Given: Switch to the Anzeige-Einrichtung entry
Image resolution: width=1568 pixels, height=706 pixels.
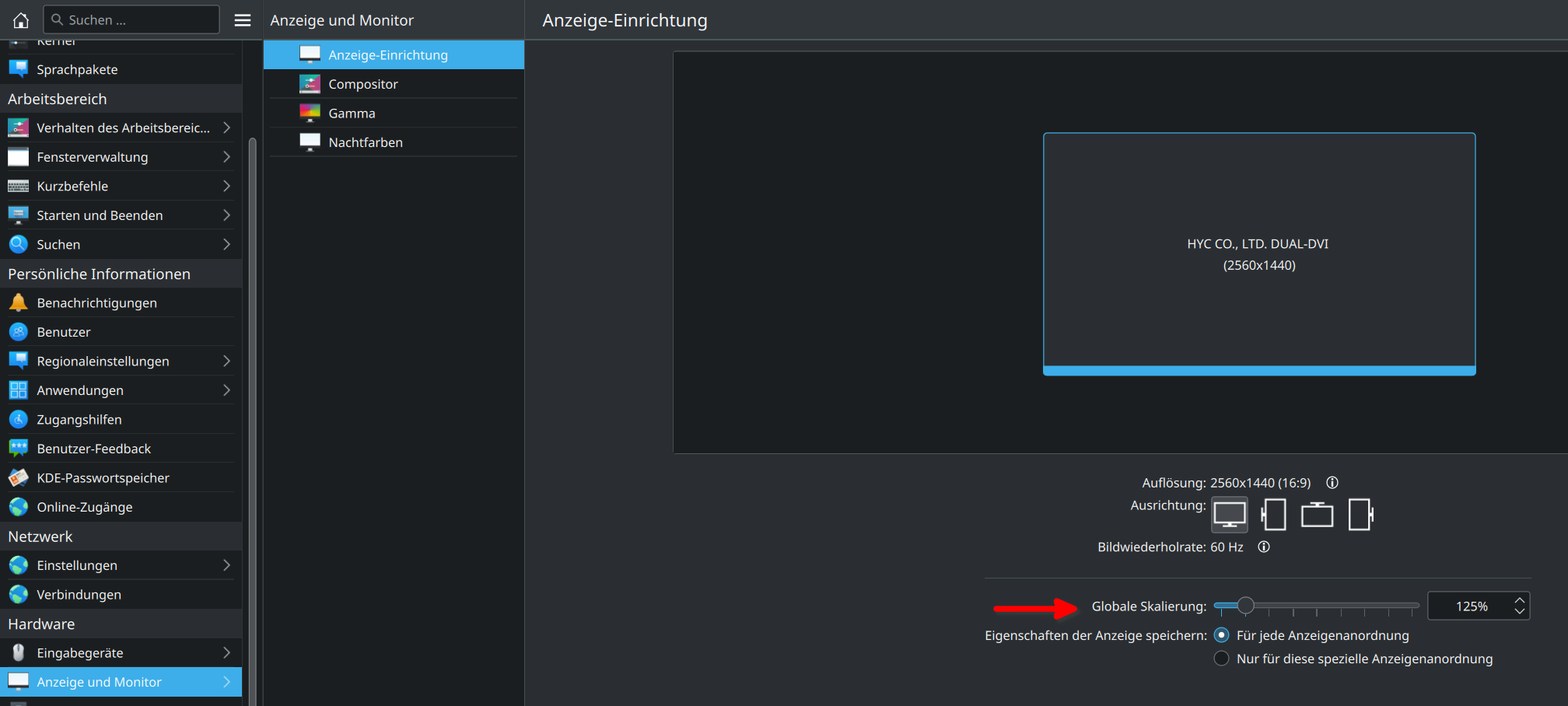Looking at the screenshot, I should tap(387, 54).
